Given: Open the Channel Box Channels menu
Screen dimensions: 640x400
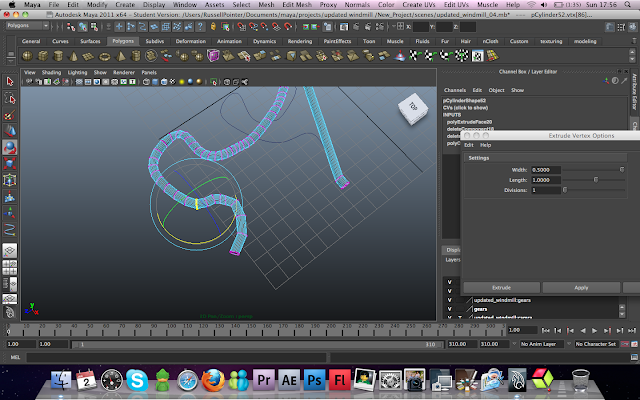Looking at the screenshot, I should point(455,90).
